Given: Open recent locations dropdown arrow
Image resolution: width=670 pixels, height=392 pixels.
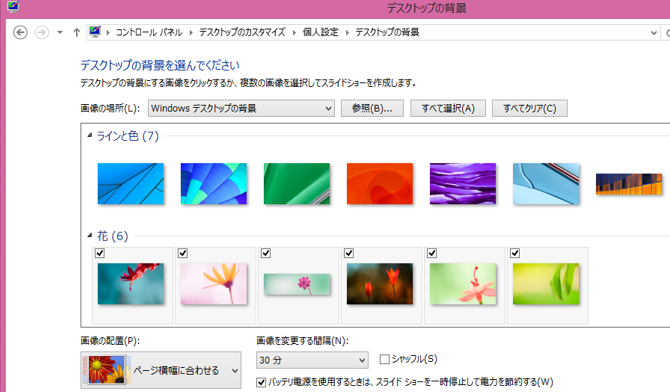Looking at the screenshot, I should pyautogui.click(x=60, y=32).
